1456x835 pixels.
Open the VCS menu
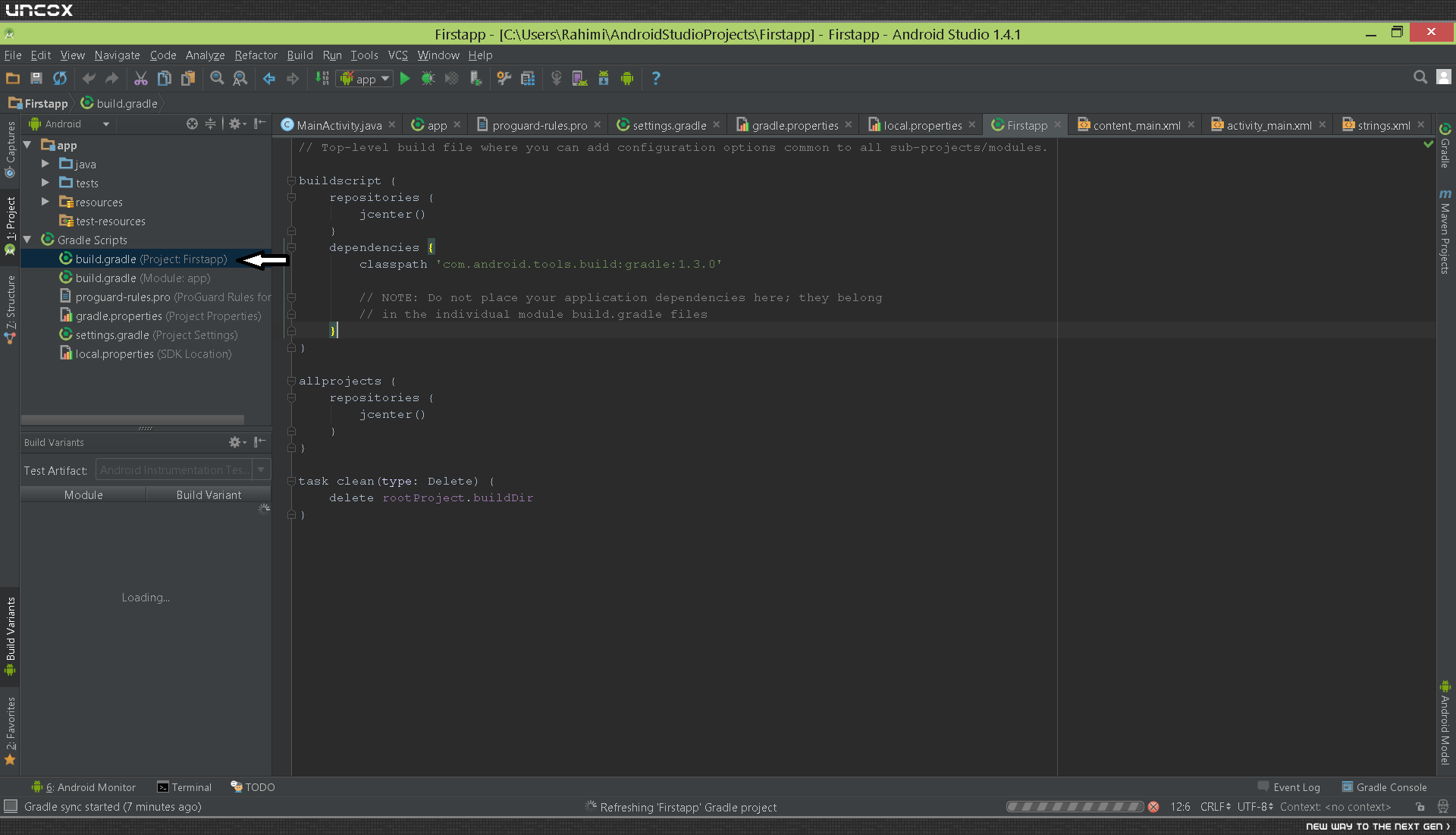(x=397, y=55)
